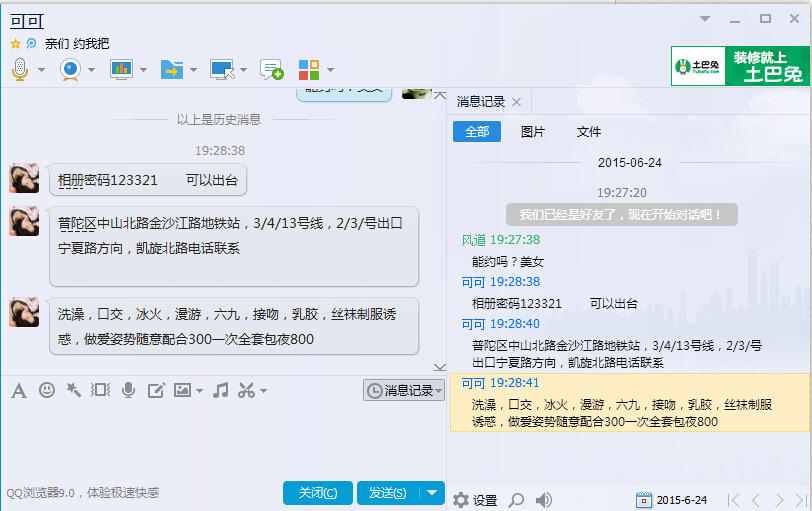The image size is (812, 511).
Task: Open the colorful apps grid icon
Action: pos(309,69)
